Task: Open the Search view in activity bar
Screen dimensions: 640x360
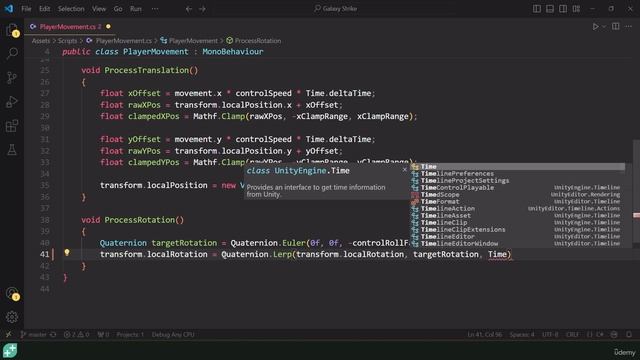Action: [x=12, y=53]
